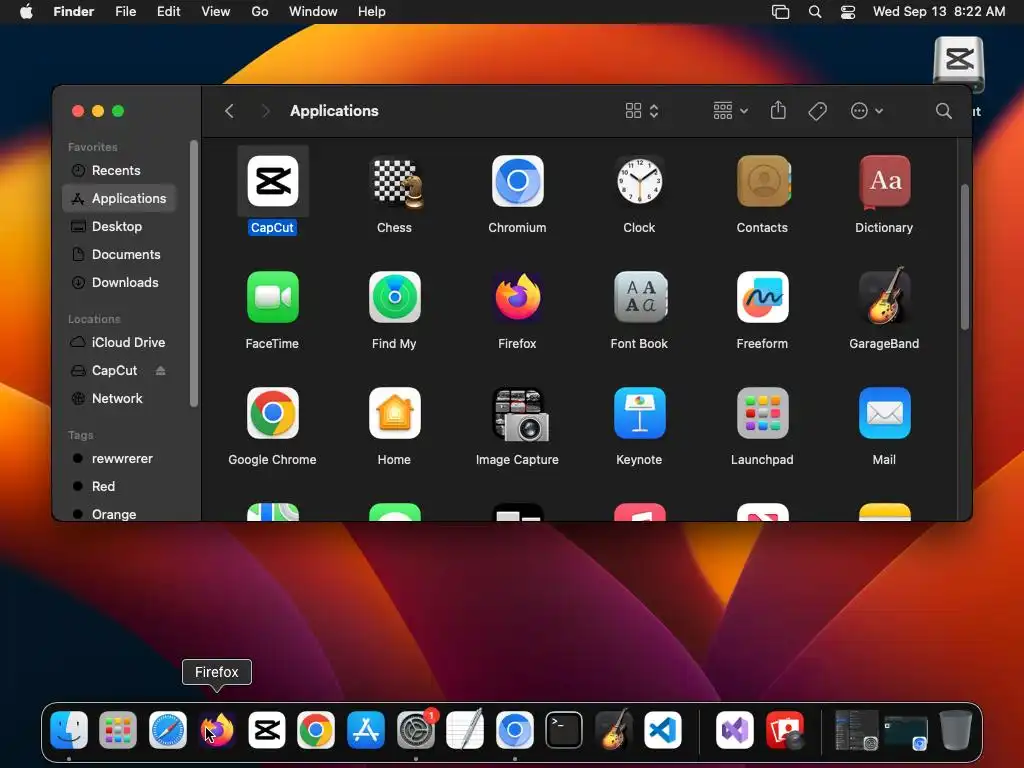Open the Finder search magnifier
The height and width of the screenshot is (768, 1024).
pyautogui.click(x=943, y=111)
